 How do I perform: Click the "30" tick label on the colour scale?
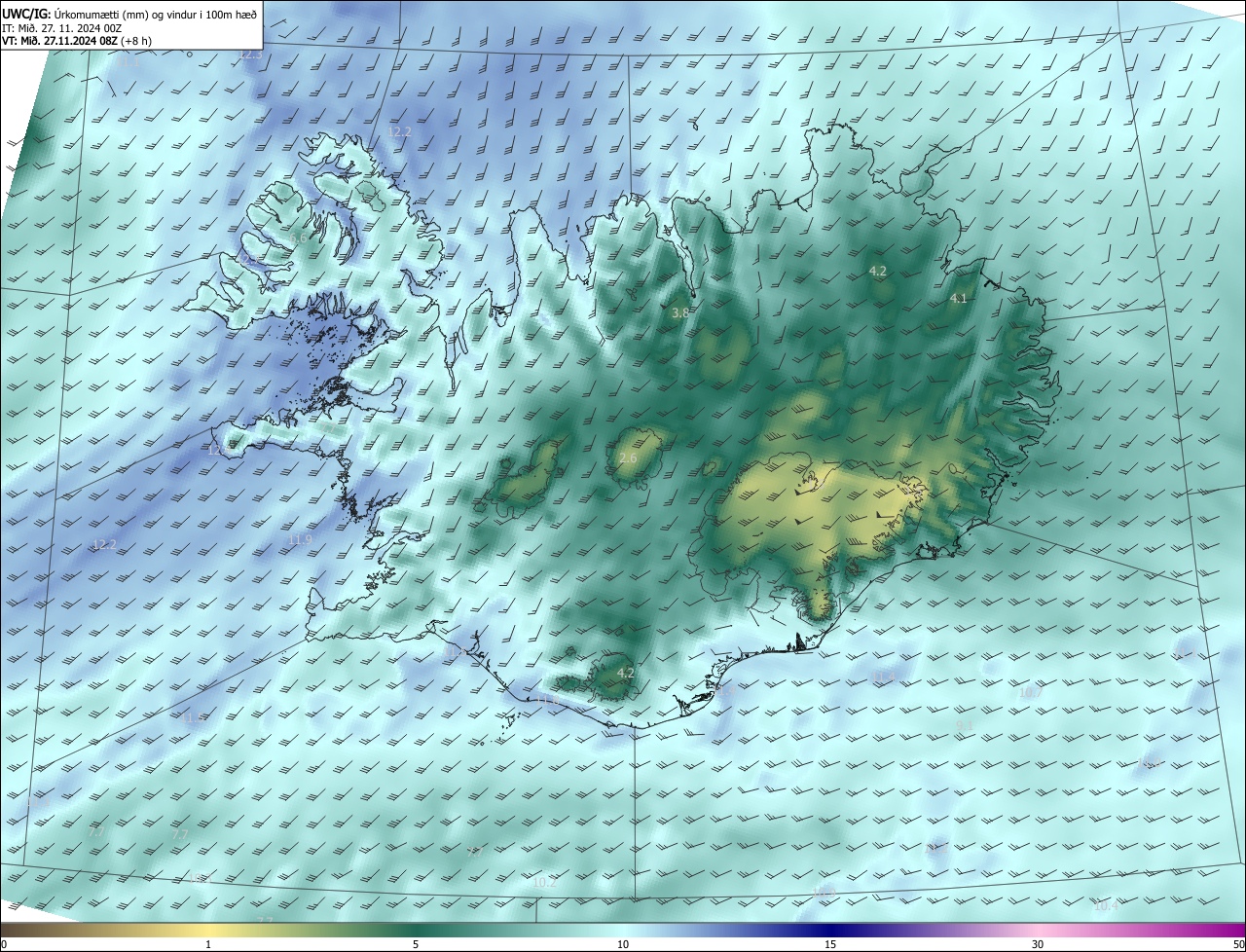click(x=1038, y=944)
